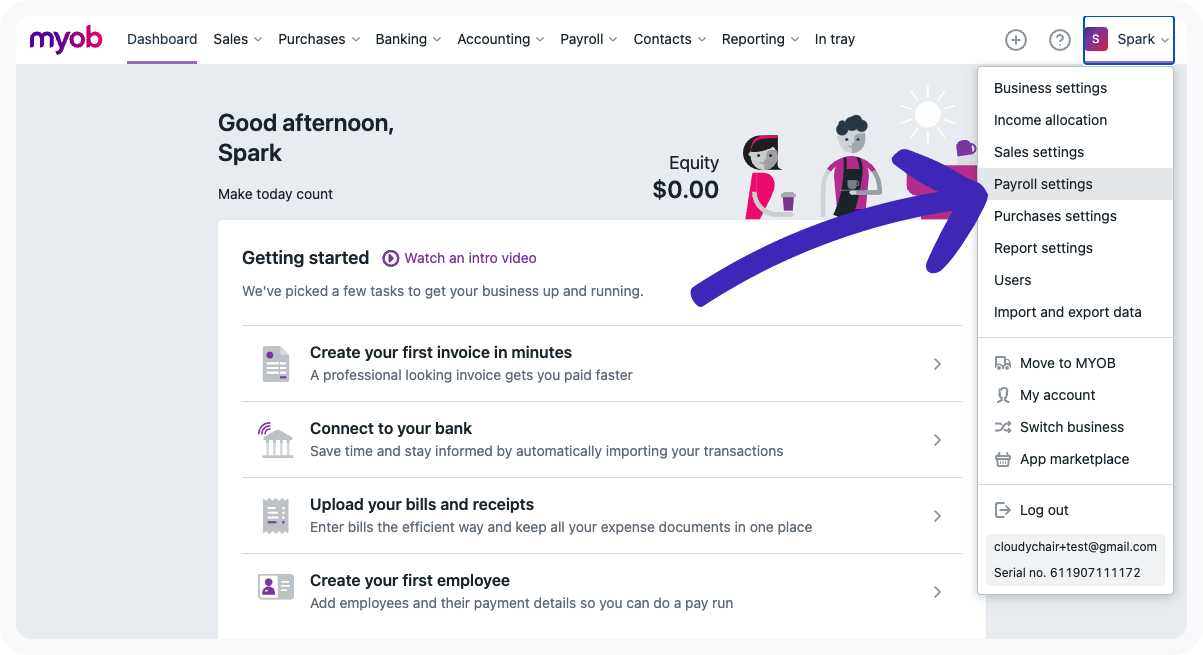Choose Switch business option
This screenshot has width=1203, height=655.
point(1071,427)
